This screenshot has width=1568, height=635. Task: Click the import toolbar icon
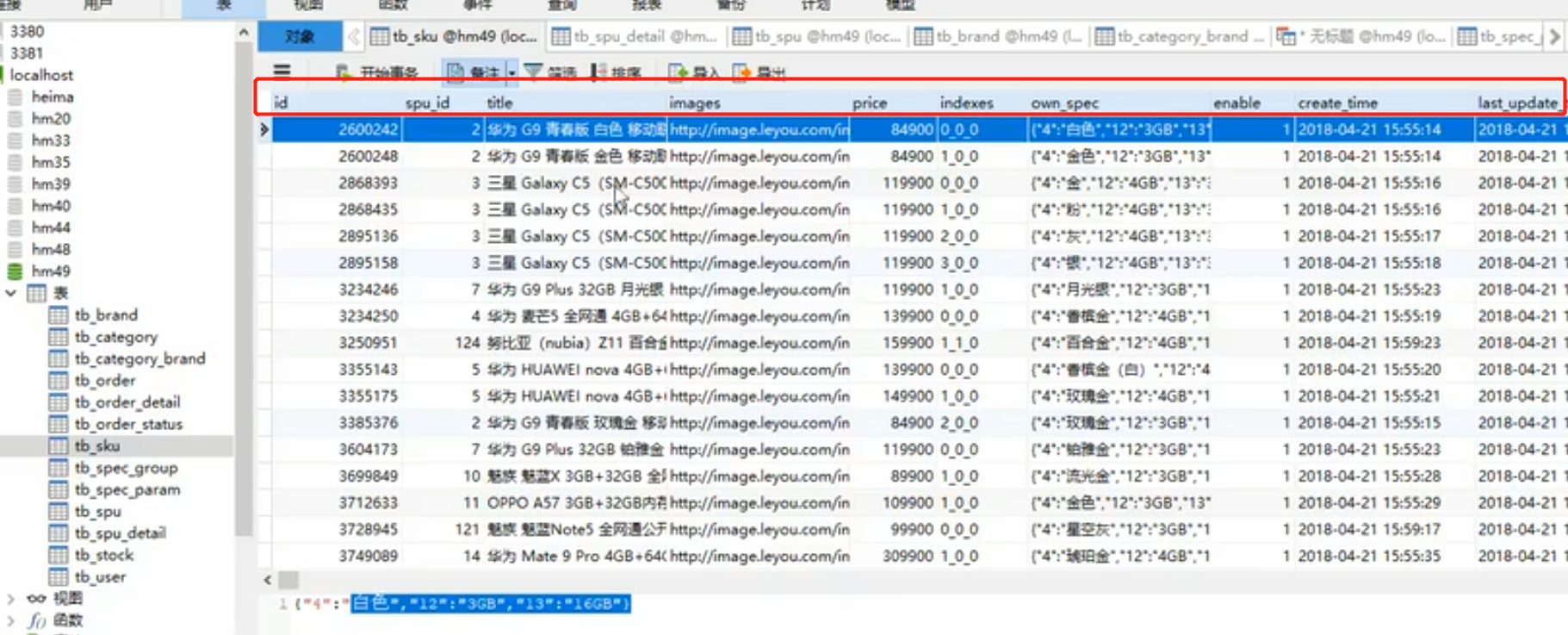click(x=678, y=72)
